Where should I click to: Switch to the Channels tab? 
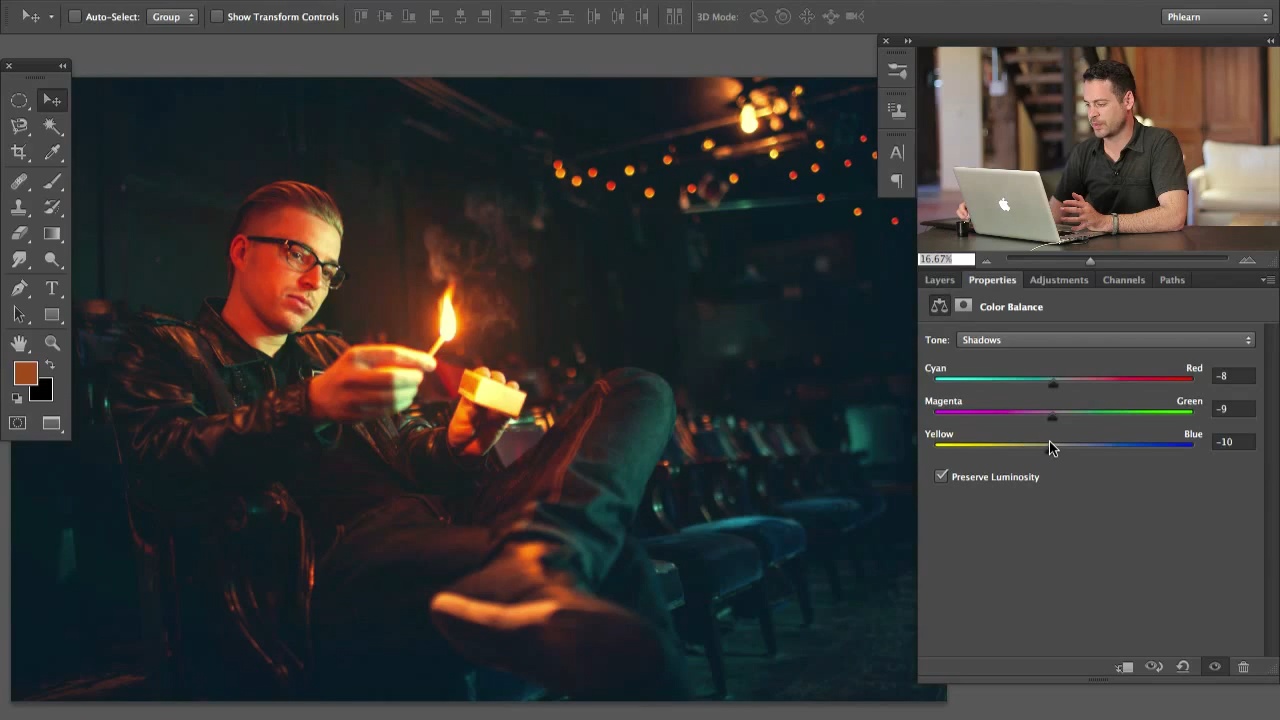point(1123,280)
